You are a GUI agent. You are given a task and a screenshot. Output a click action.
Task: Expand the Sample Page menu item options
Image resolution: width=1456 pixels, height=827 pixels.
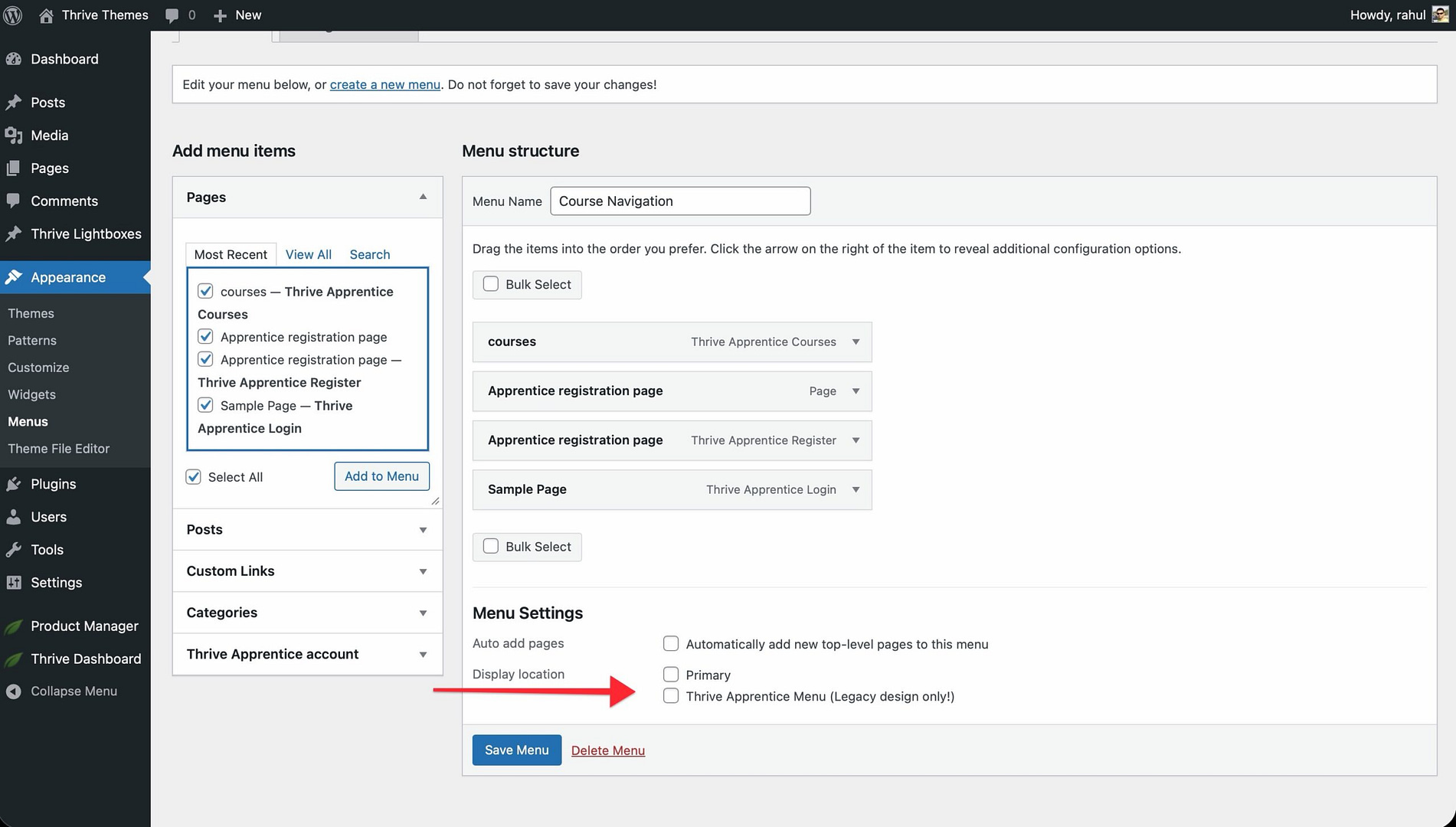pyautogui.click(x=856, y=490)
